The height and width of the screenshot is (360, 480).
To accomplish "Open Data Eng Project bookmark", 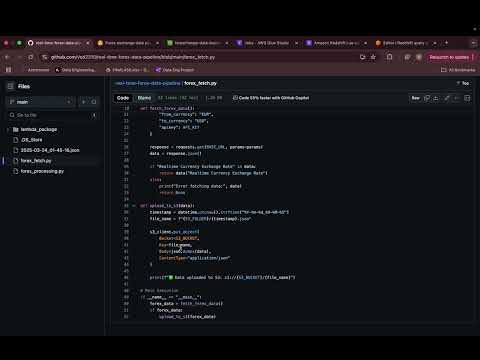I will click(175, 70).
